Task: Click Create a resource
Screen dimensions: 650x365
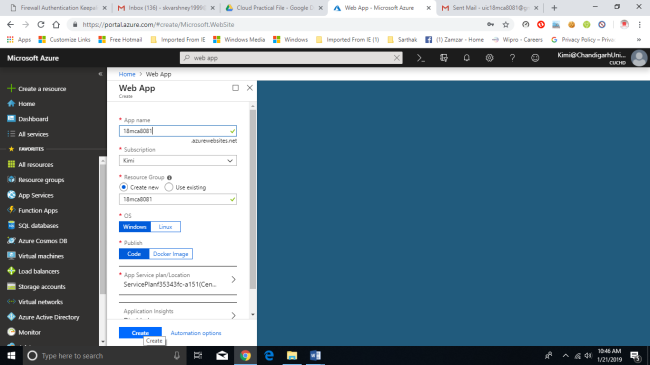Action: pos(42,89)
